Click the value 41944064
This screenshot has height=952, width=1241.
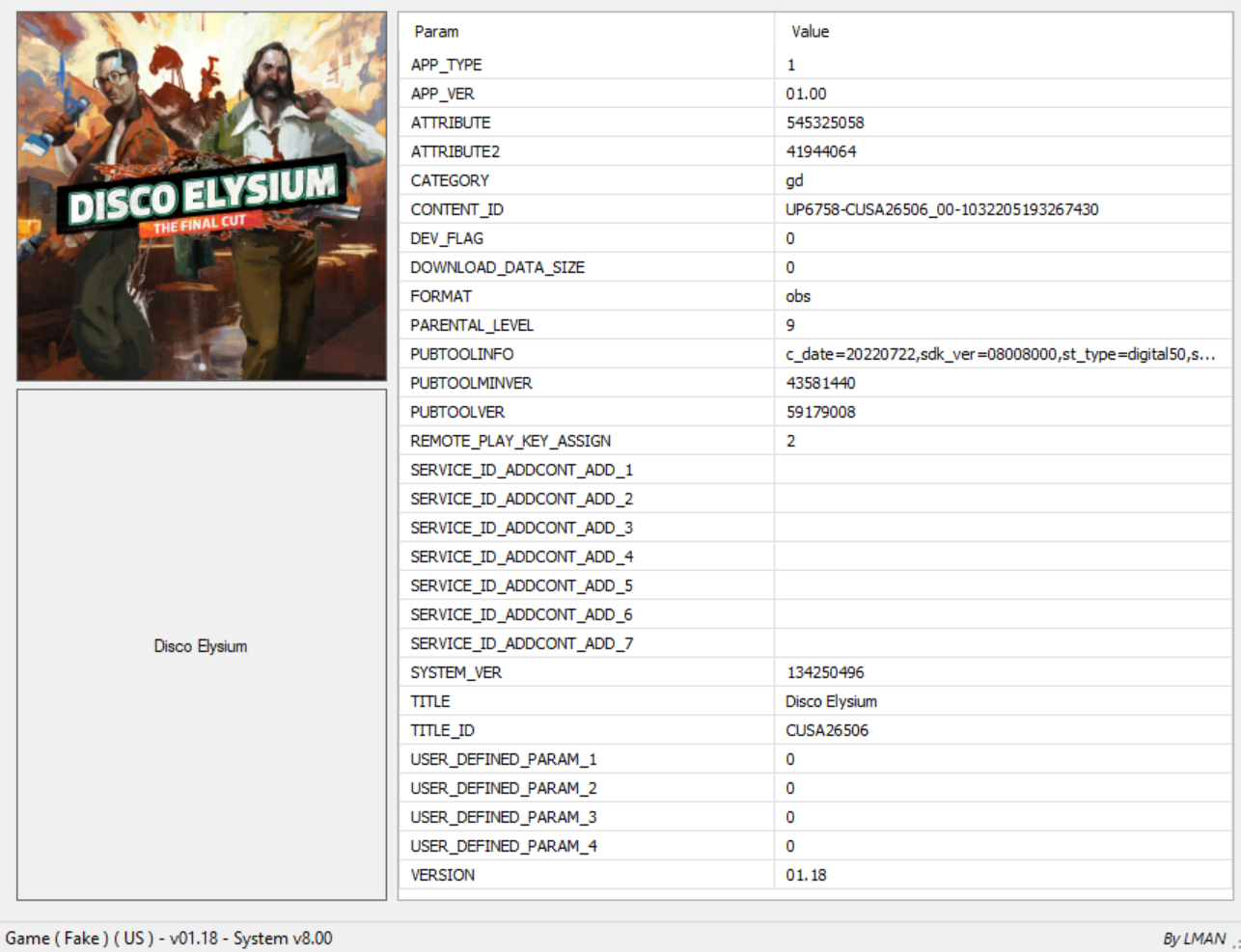[821, 151]
